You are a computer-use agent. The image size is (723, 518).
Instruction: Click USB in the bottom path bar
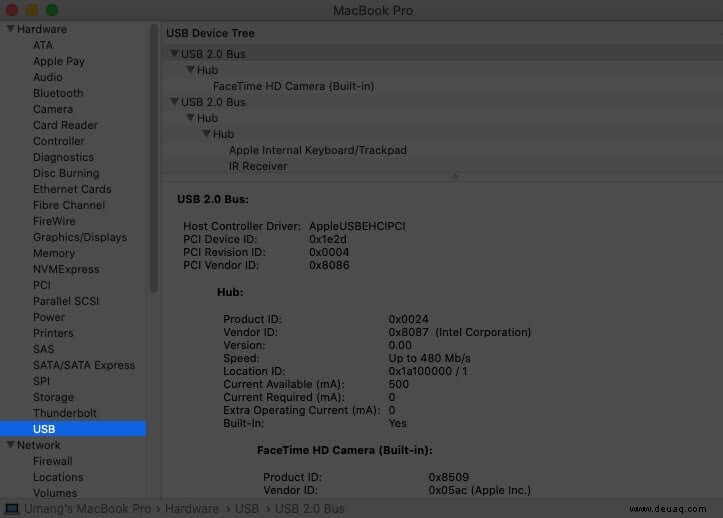[247, 508]
